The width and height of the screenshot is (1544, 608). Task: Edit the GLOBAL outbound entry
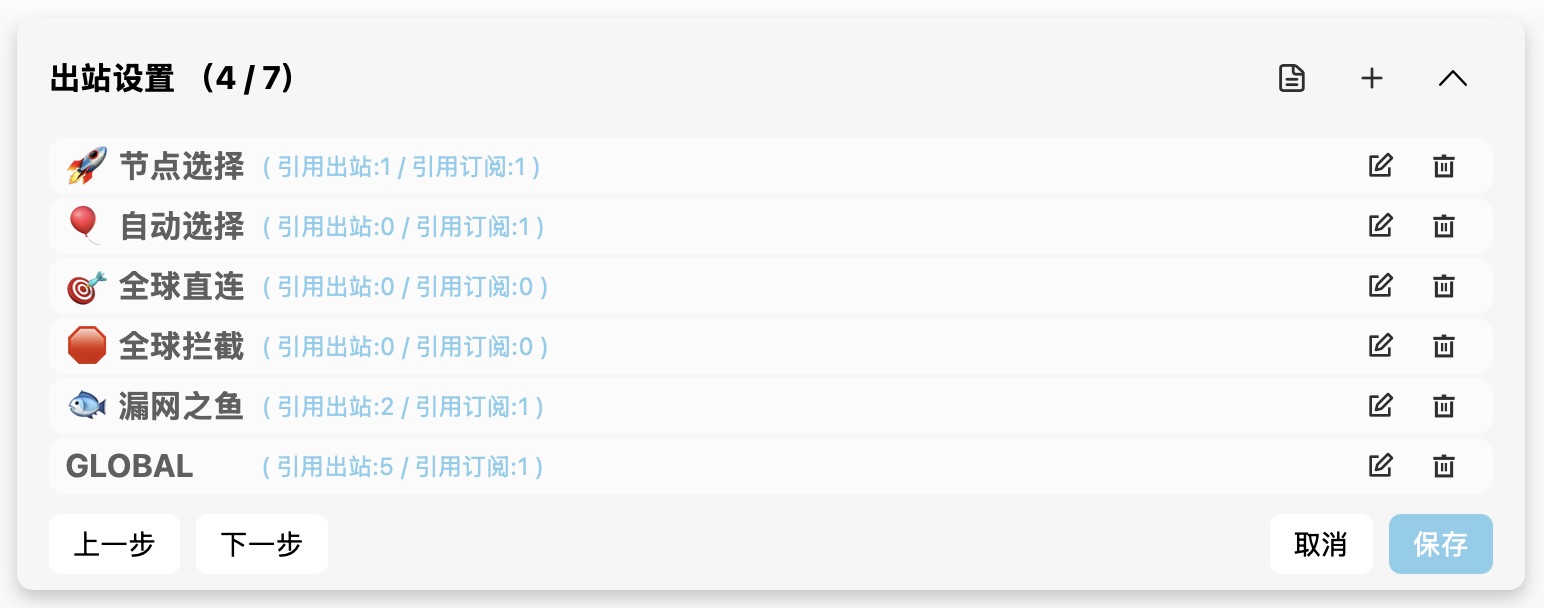(x=1380, y=466)
